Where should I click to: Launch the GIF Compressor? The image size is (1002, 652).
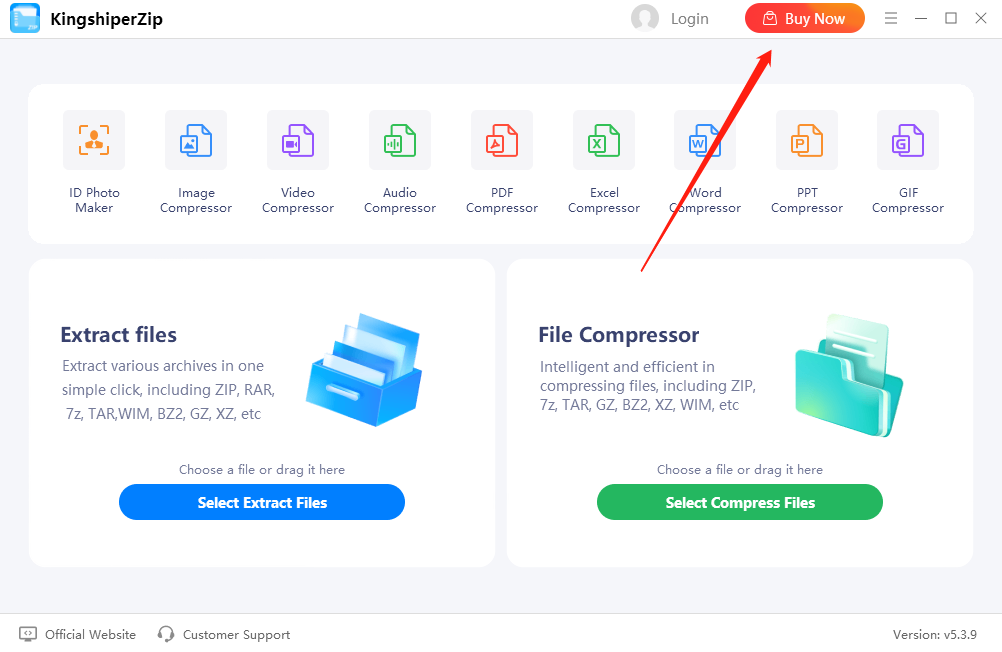point(908,140)
